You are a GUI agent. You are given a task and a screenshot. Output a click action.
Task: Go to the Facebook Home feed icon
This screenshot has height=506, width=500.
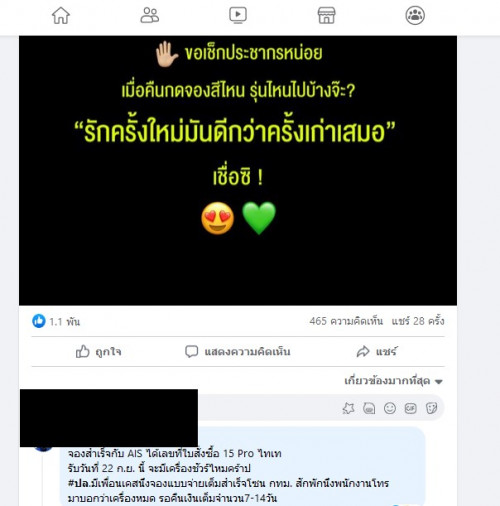click(x=61, y=15)
